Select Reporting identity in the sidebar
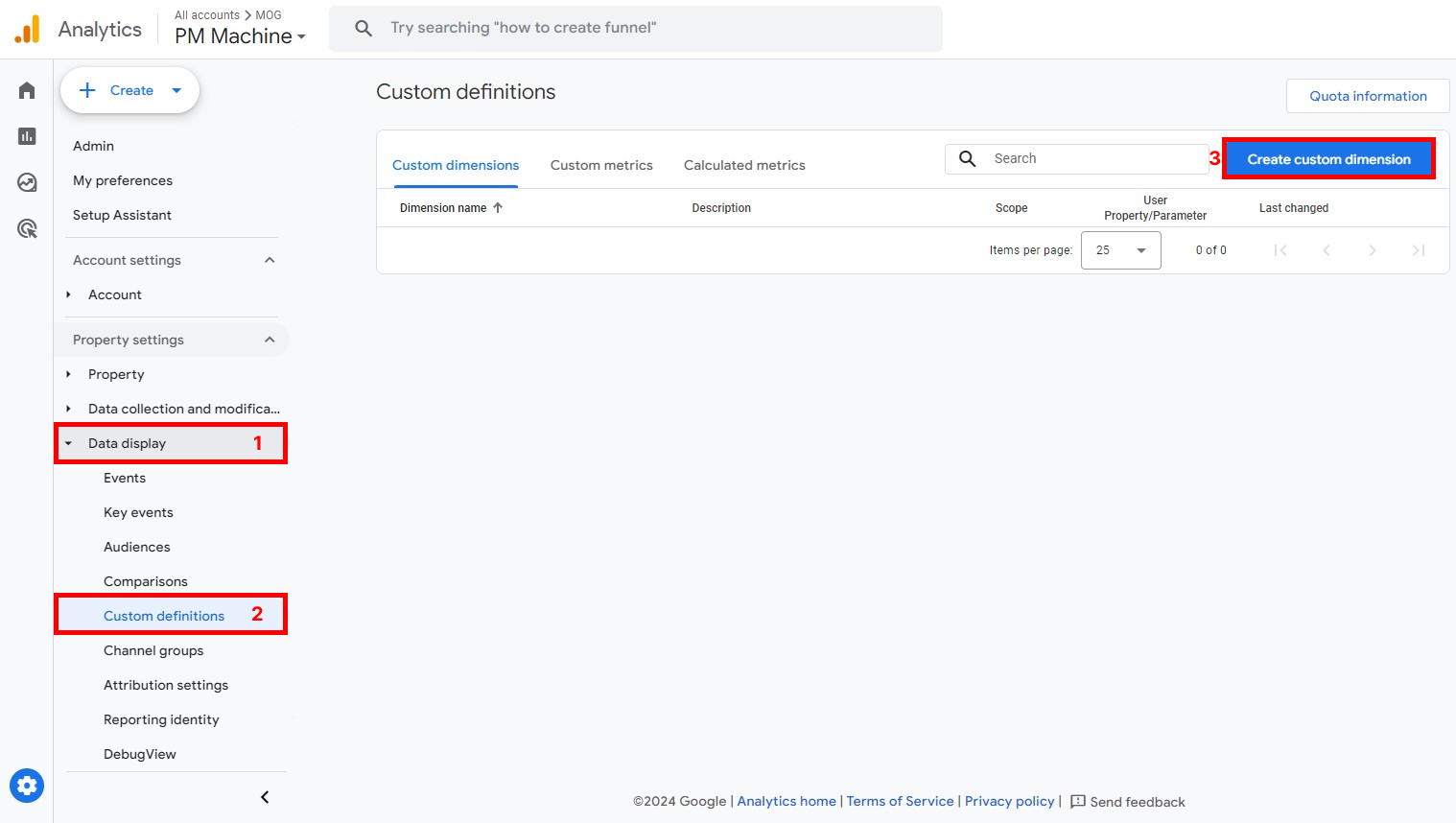1456x823 pixels. [x=161, y=719]
